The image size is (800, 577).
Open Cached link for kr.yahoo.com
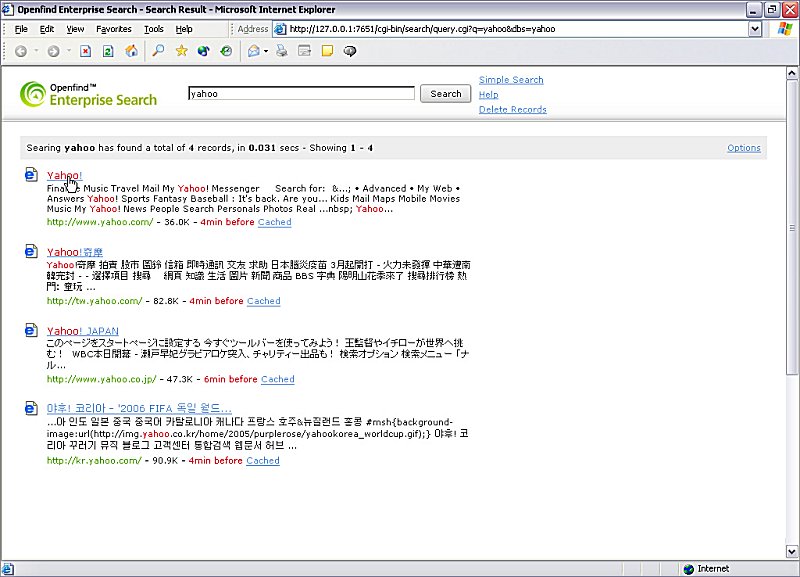coord(263,461)
